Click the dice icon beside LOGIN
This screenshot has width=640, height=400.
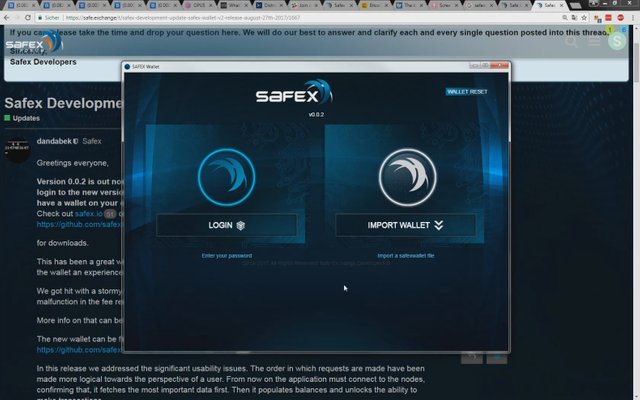click(x=240, y=225)
